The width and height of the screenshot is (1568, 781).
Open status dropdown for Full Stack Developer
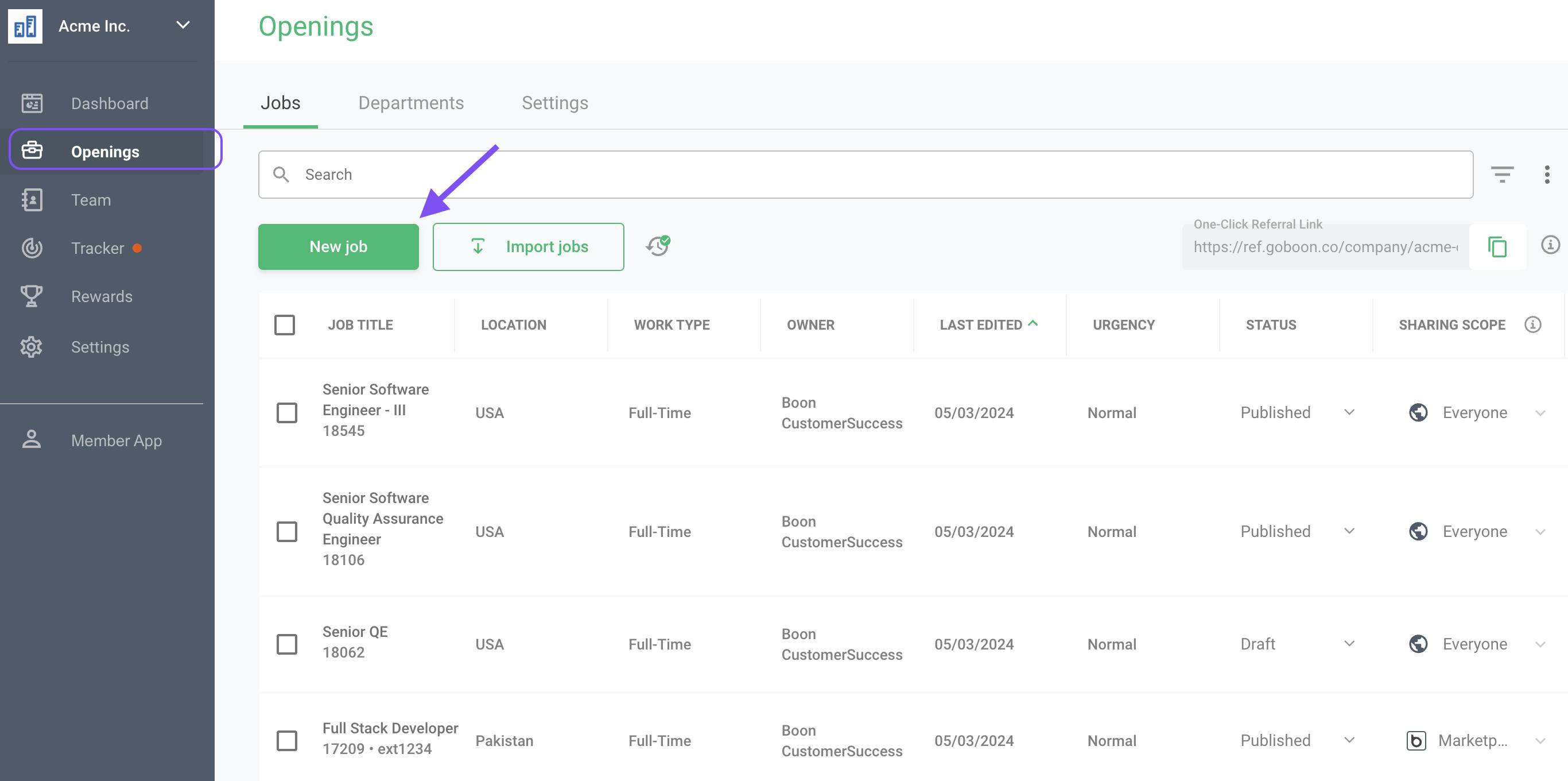point(1349,740)
